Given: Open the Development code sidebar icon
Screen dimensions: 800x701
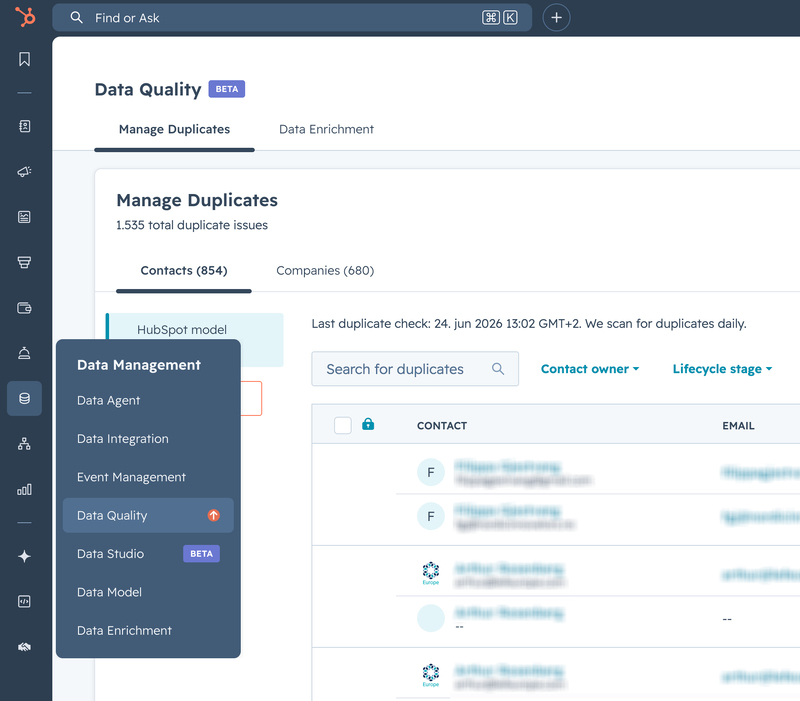Looking at the screenshot, I should pos(24,602).
